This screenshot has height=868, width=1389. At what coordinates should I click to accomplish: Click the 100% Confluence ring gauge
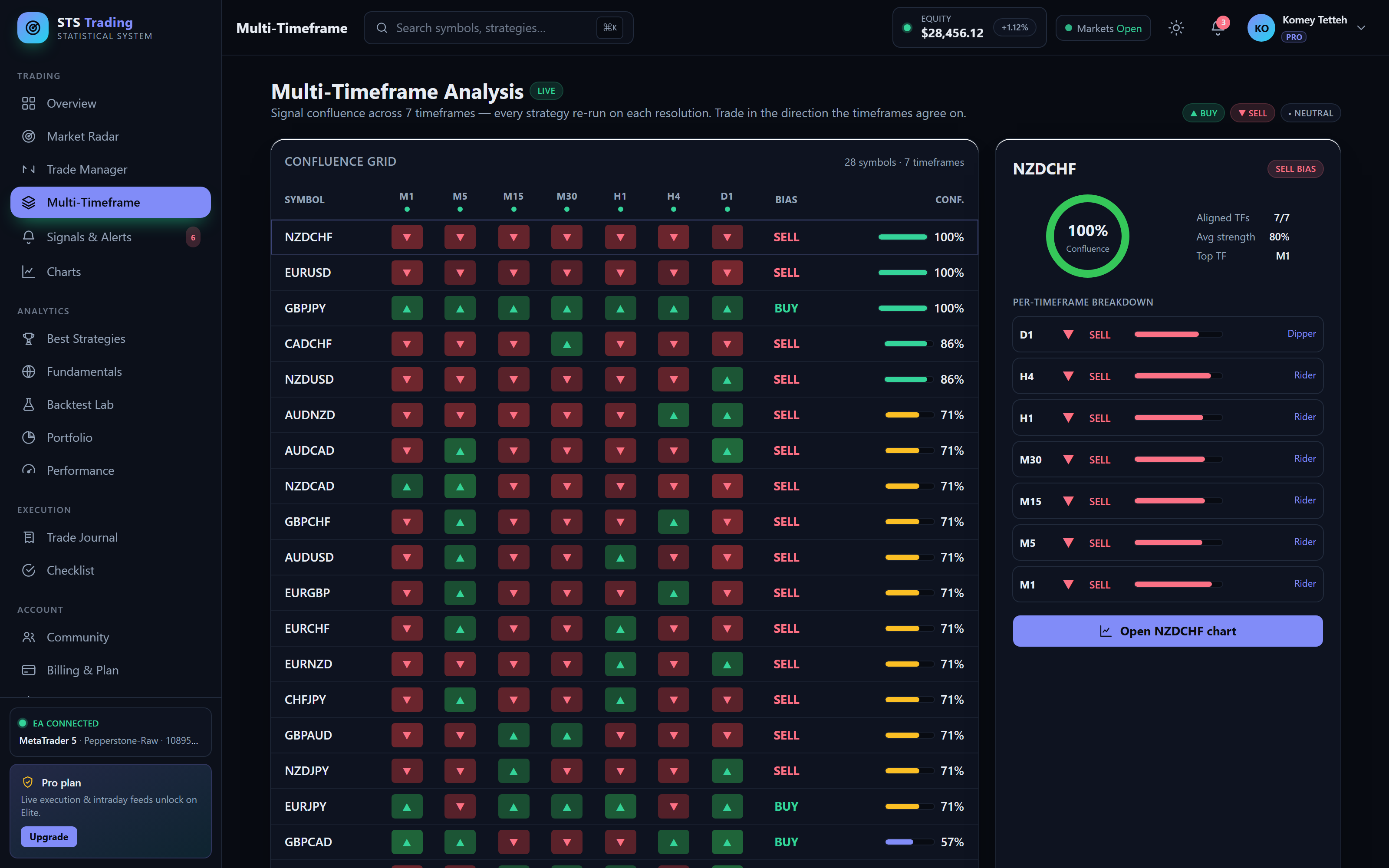[x=1087, y=237]
